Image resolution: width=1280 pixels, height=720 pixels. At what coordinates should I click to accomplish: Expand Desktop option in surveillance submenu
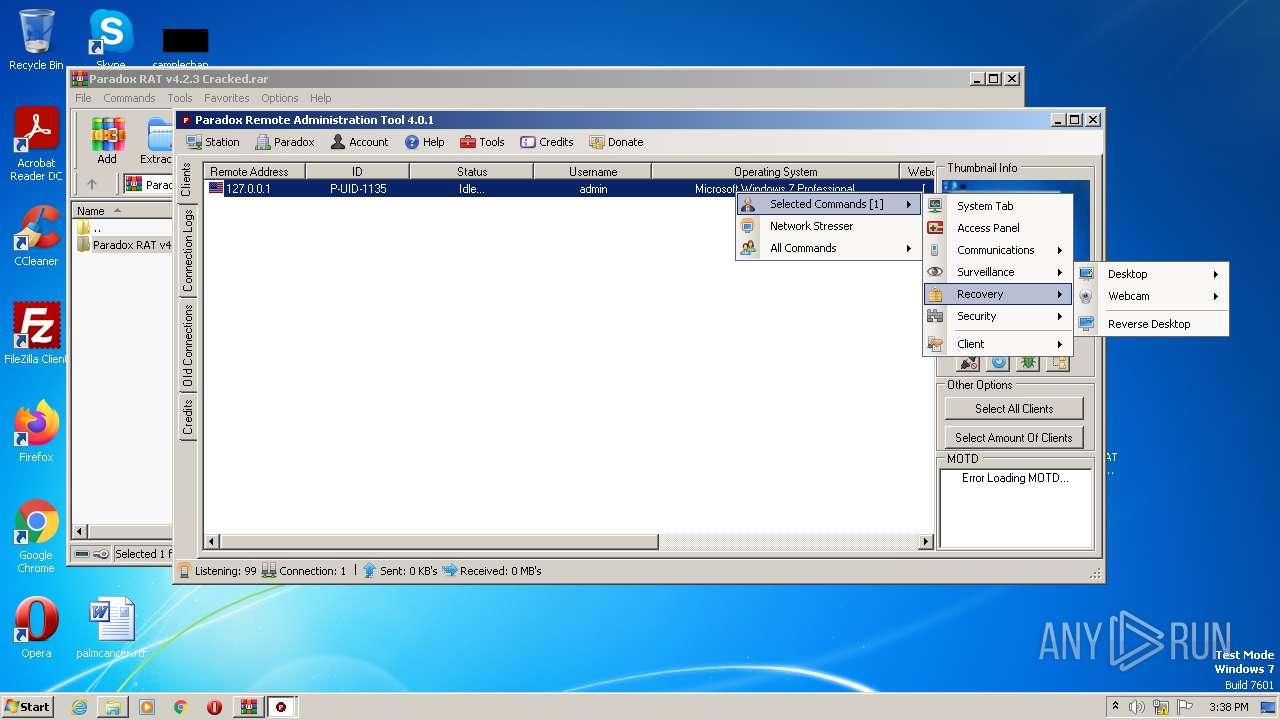1151,274
